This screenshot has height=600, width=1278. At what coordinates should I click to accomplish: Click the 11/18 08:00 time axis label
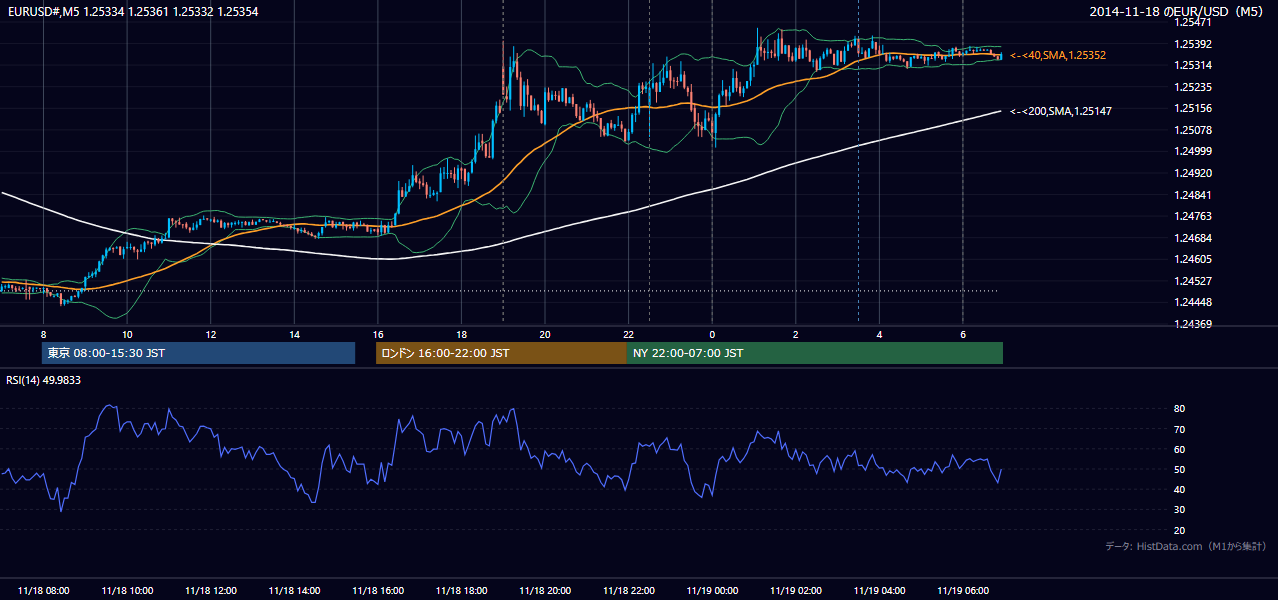pyautogui.click(x=43, y=590)
